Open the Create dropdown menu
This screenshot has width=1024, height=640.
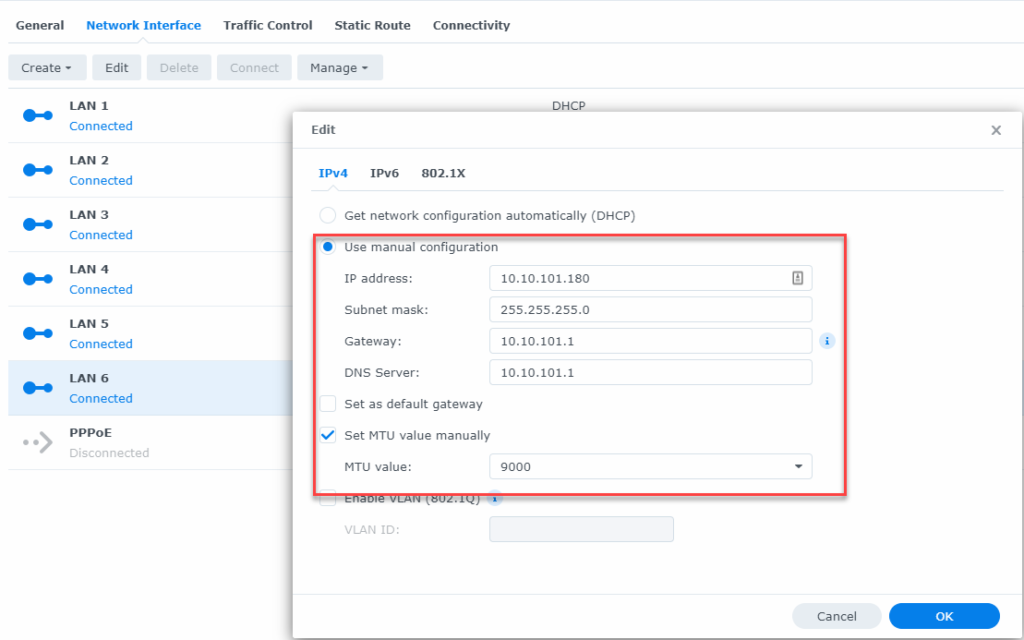(x=47, y=67)
